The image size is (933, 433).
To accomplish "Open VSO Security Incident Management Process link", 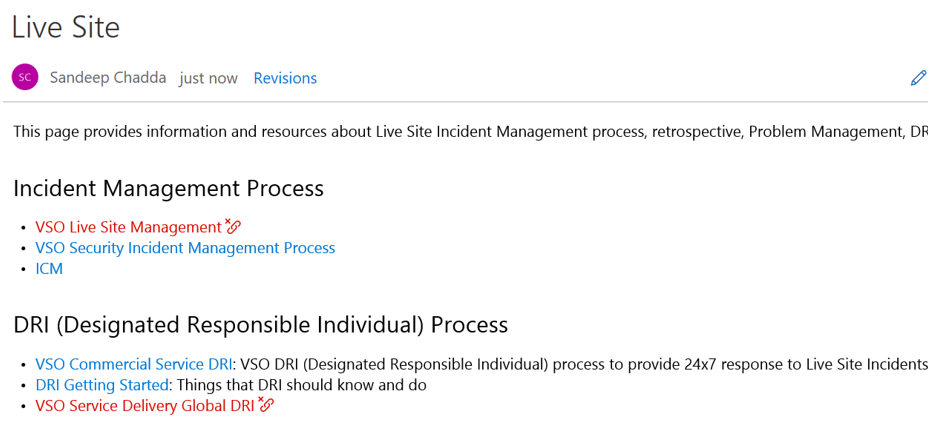I will (185, 248).
